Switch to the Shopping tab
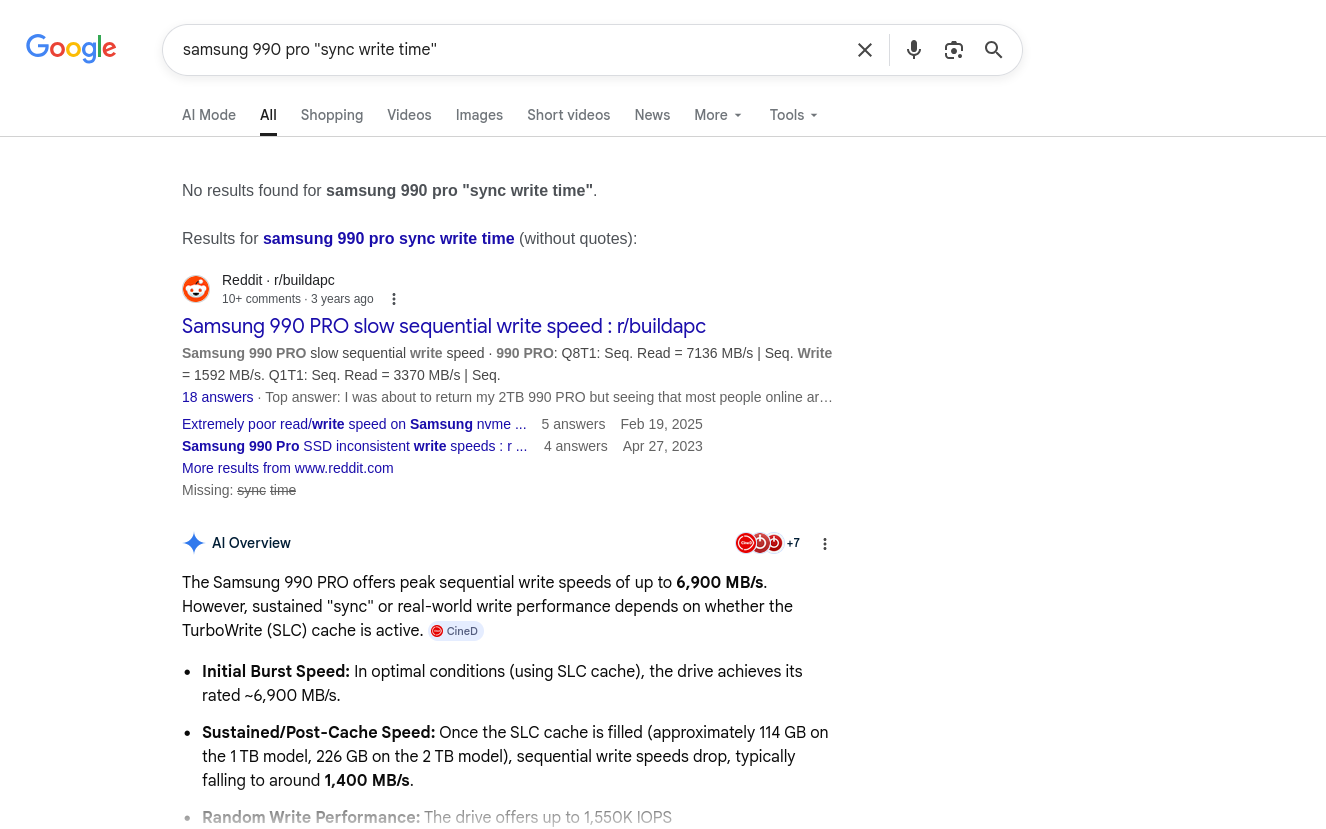 pyautogui.click(x=332, y=115)
